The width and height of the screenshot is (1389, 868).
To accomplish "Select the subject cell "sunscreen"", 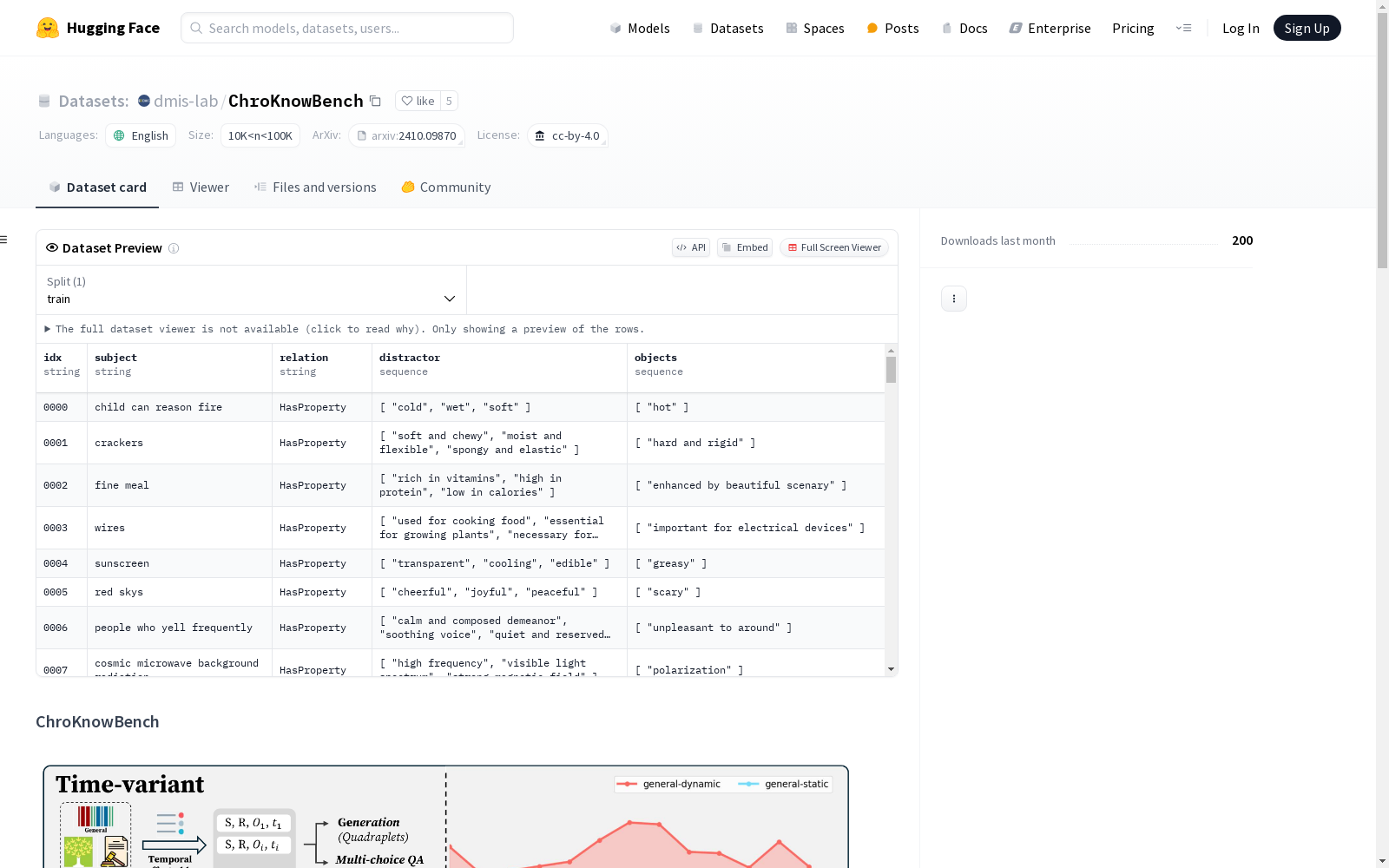I will coord(180,563).
